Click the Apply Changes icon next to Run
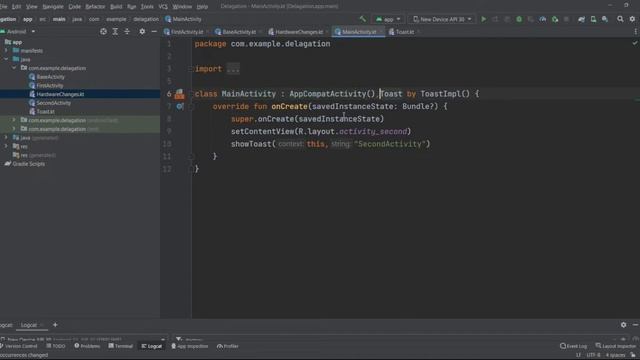Image resolution: width=640 pixels, height=360 pixels. 495,19
